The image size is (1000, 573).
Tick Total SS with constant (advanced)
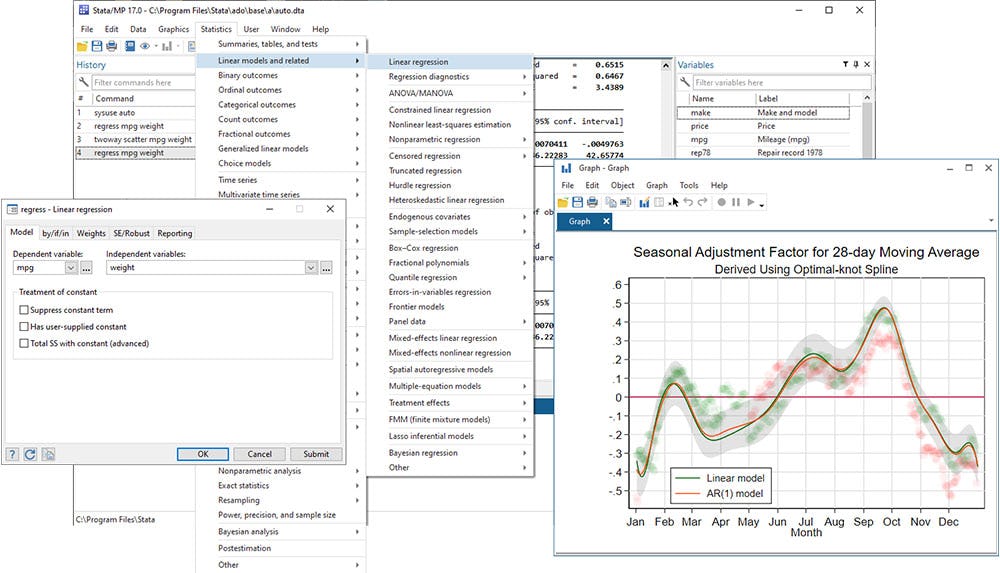[x=24, y=343]
